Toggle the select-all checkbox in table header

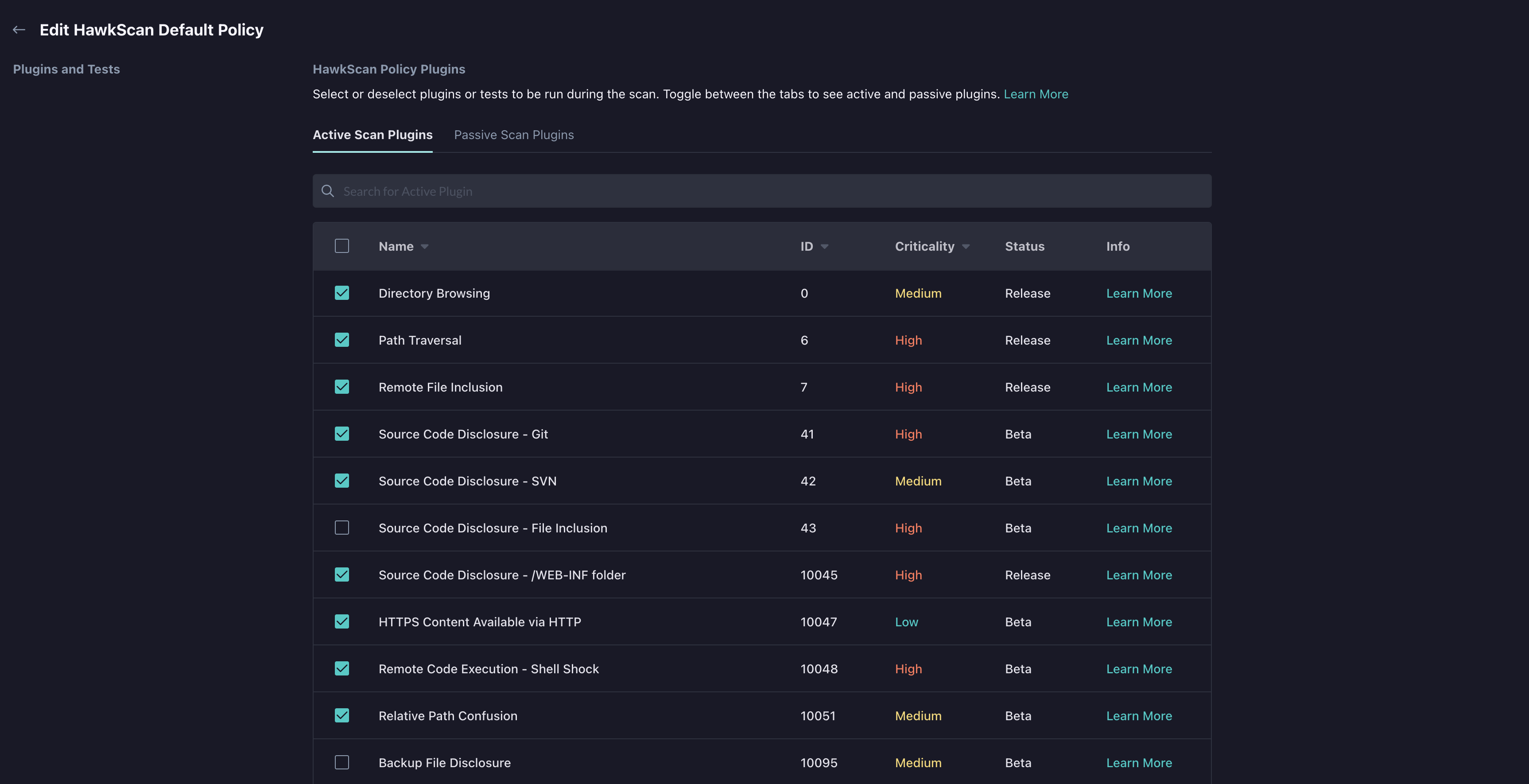[x=342, y=246]
